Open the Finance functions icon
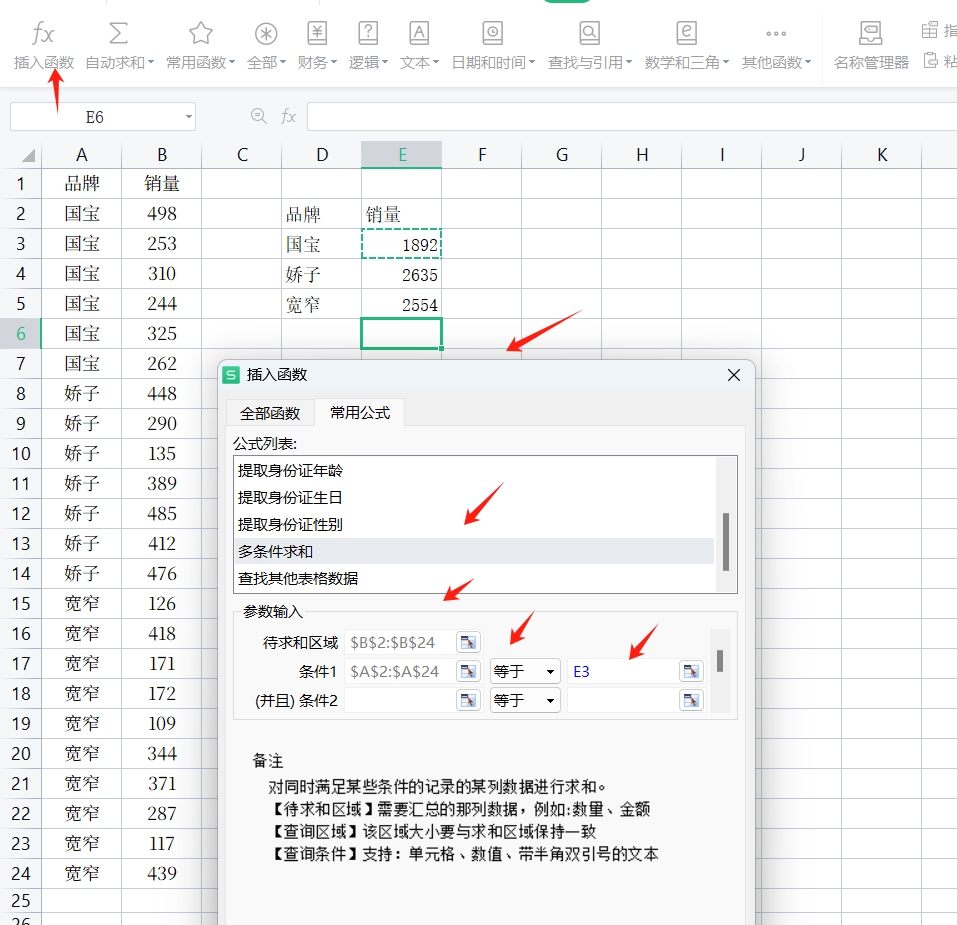The image size is (957, 925). pyautogui.click(x=316, y=34)
